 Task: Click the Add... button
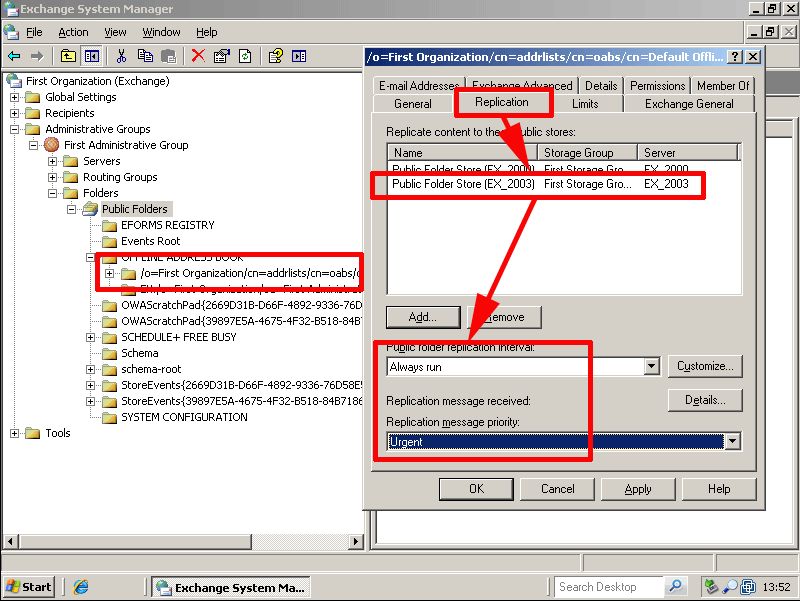[x=423, y=317]
